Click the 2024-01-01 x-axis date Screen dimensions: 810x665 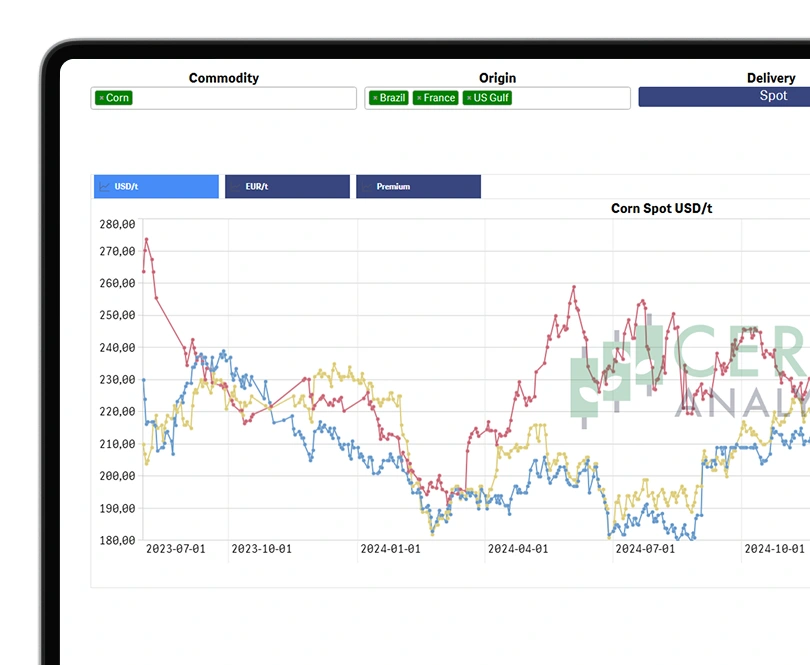(x=391, y=549)
